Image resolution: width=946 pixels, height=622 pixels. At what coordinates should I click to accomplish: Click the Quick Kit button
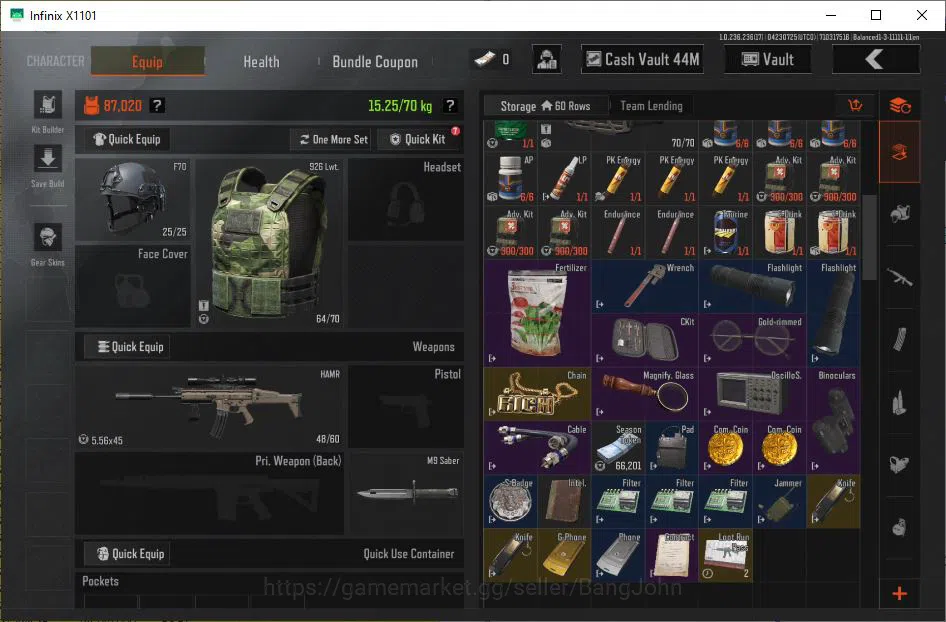click(418, 139)
